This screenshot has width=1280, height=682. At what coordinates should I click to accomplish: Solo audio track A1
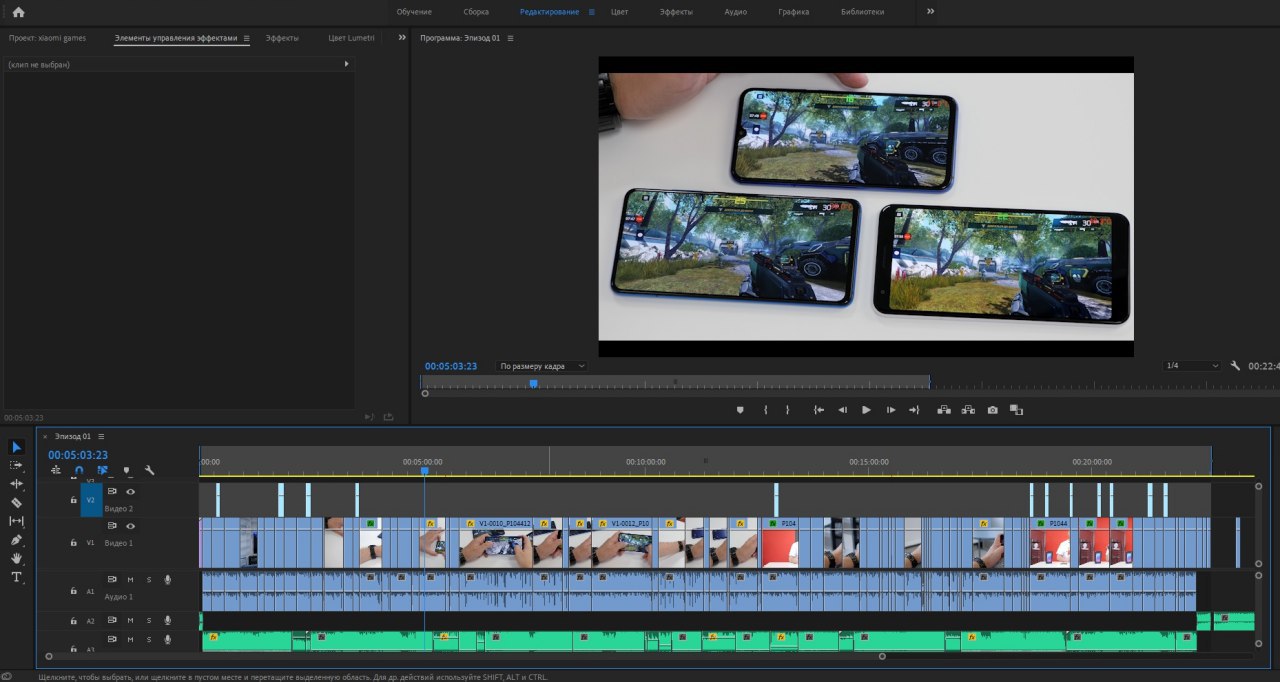coord(149,579)
